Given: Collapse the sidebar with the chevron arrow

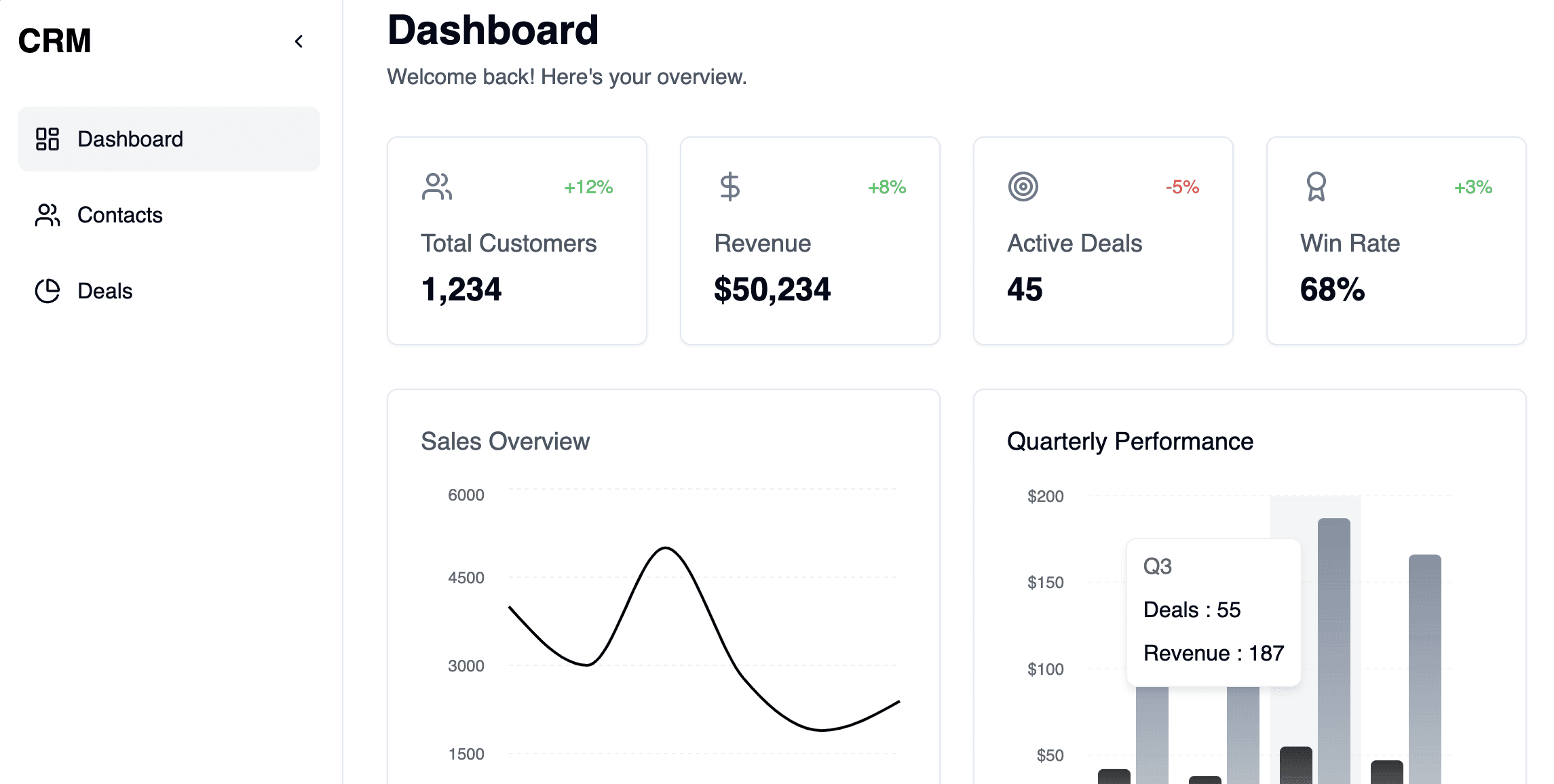Looking at the screenshot, I should (x=299, y=41).
